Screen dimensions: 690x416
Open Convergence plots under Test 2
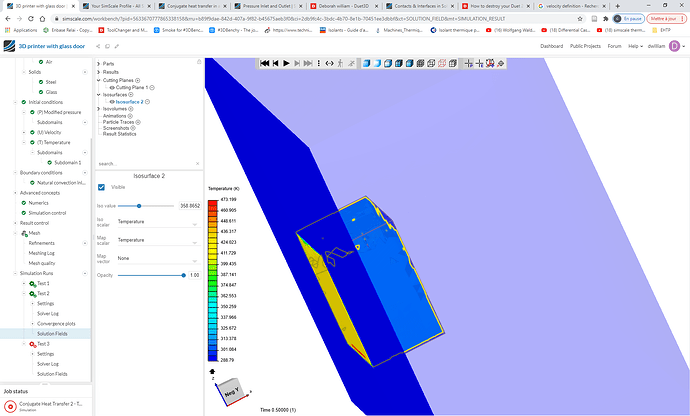(56, 324)
